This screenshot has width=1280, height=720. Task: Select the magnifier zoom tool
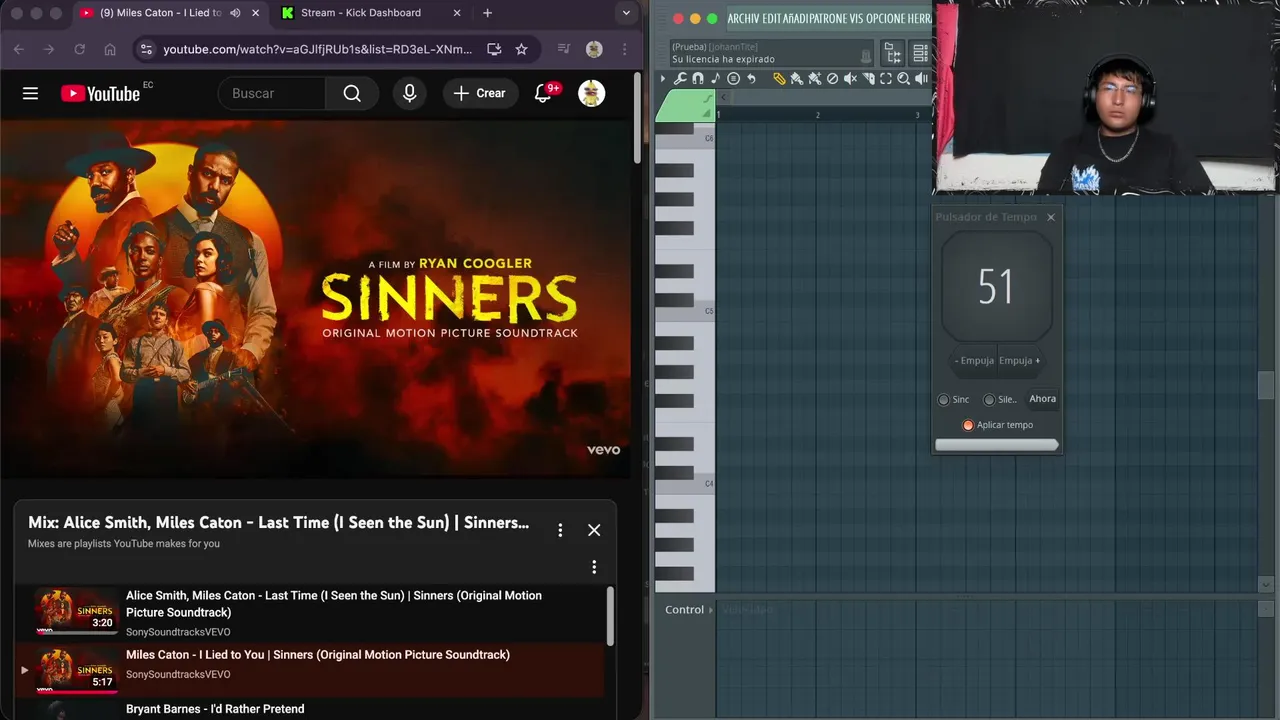[x=903, y=78]
